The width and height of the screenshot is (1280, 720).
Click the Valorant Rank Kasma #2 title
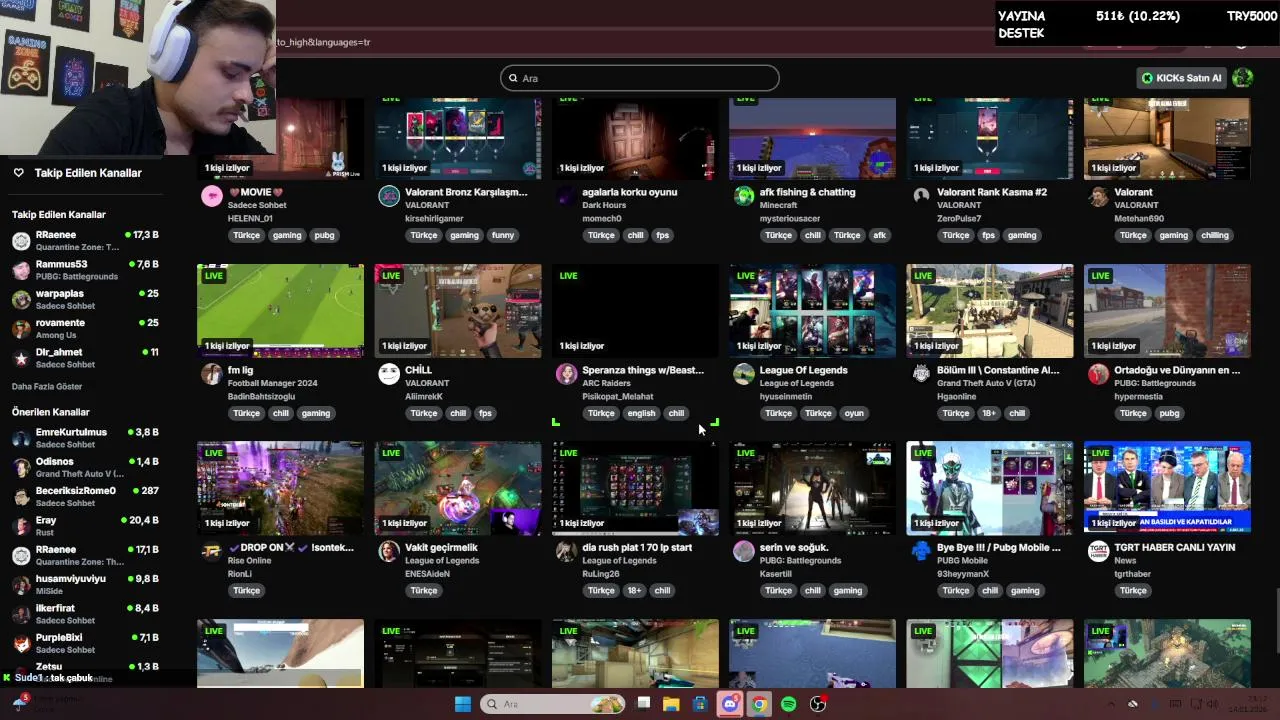(992, 192)
